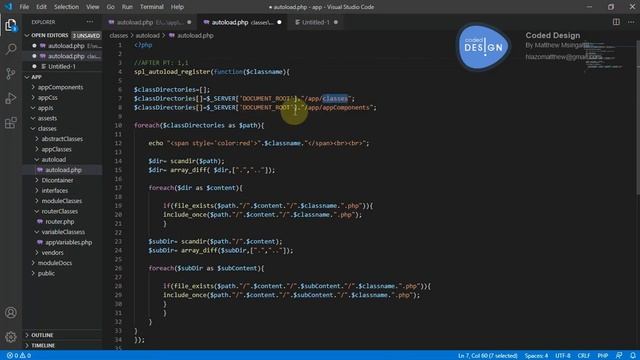The image size is (640, 360).
Task: Open the Run menu
Action: coord(127,7)
